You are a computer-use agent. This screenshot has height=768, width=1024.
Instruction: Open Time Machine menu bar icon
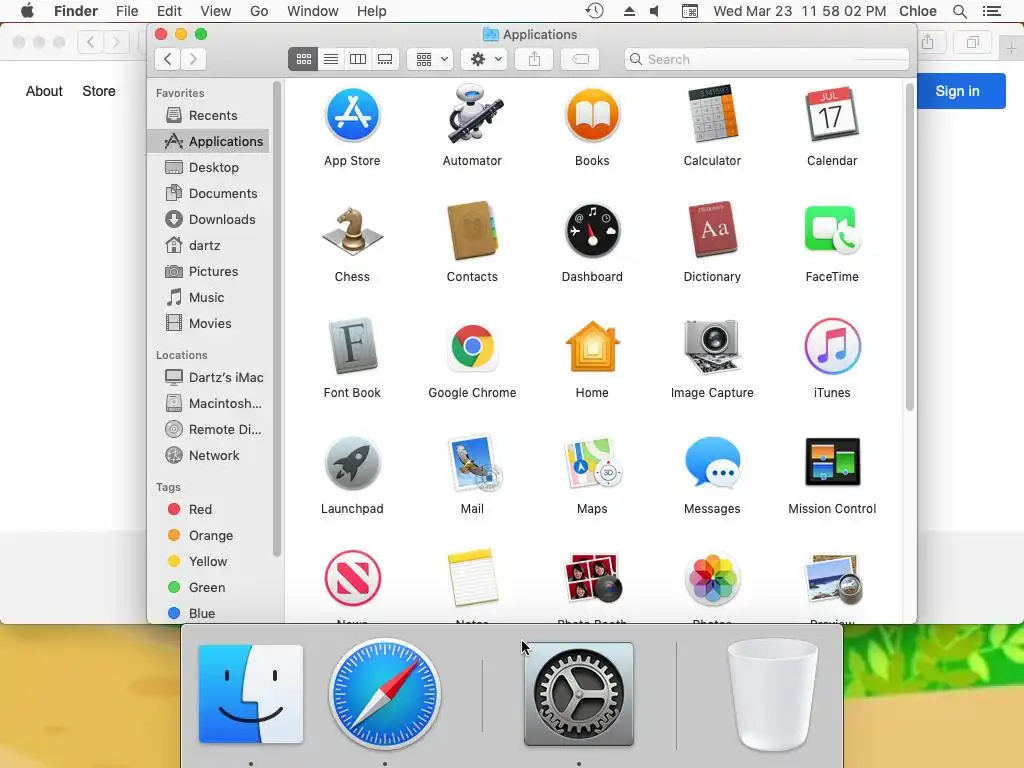594,11
